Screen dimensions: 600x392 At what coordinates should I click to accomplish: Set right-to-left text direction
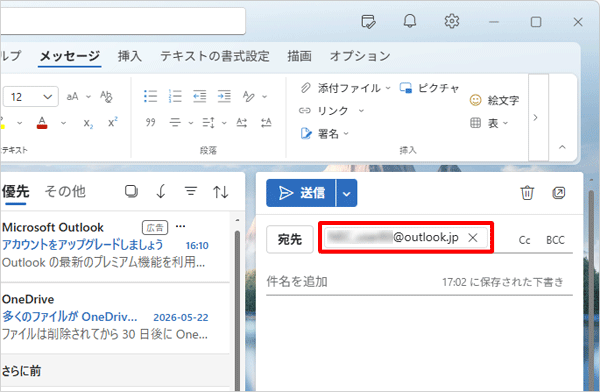click(x=266, y=122)
